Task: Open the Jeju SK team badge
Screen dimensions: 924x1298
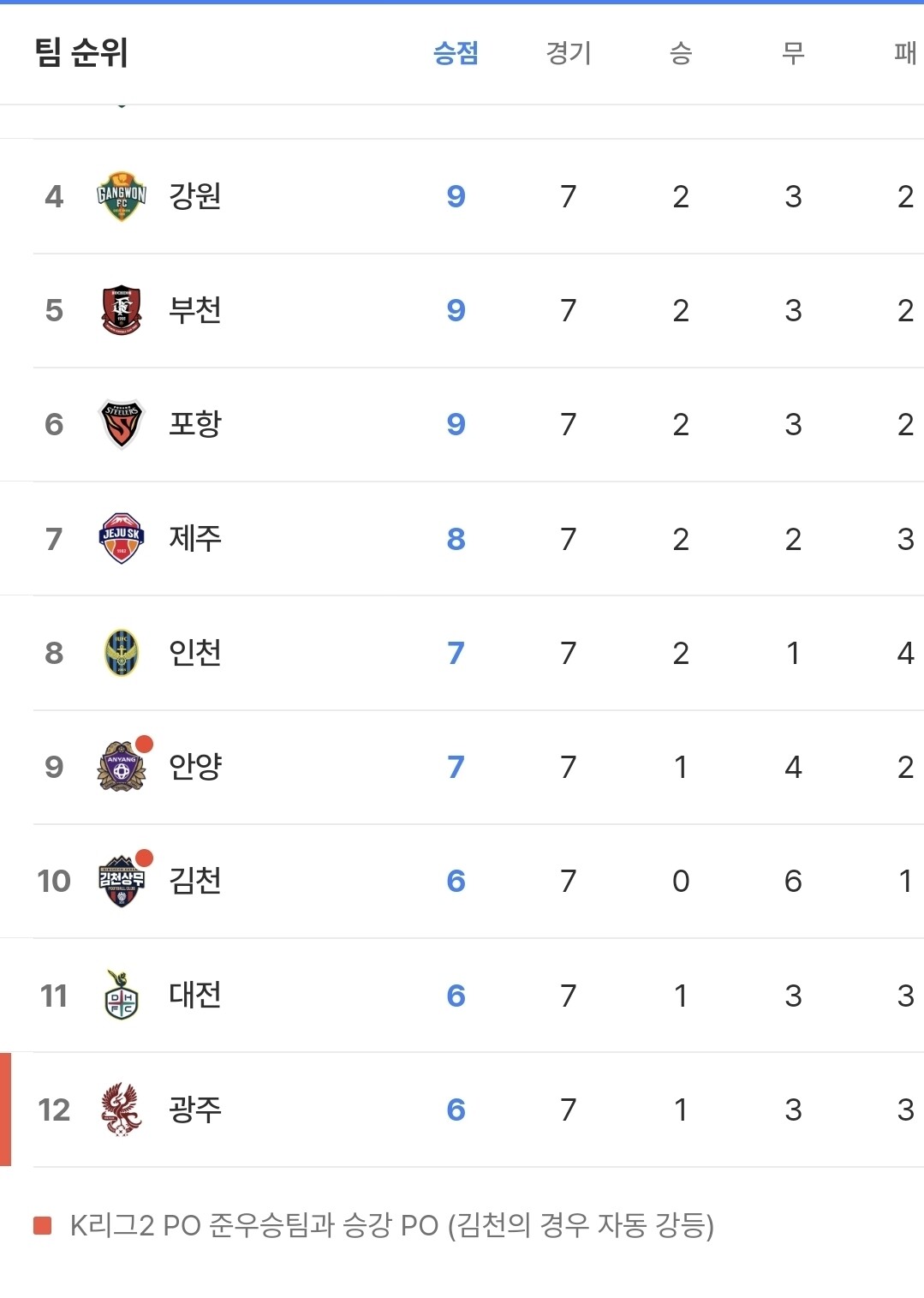Action: (x=122, y=538)
